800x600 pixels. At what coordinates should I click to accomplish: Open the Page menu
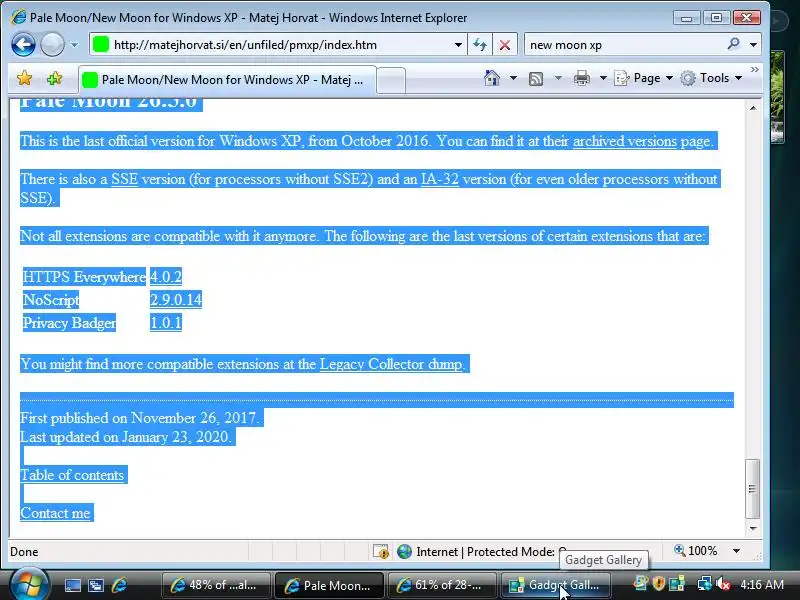(x=643, y=78)
